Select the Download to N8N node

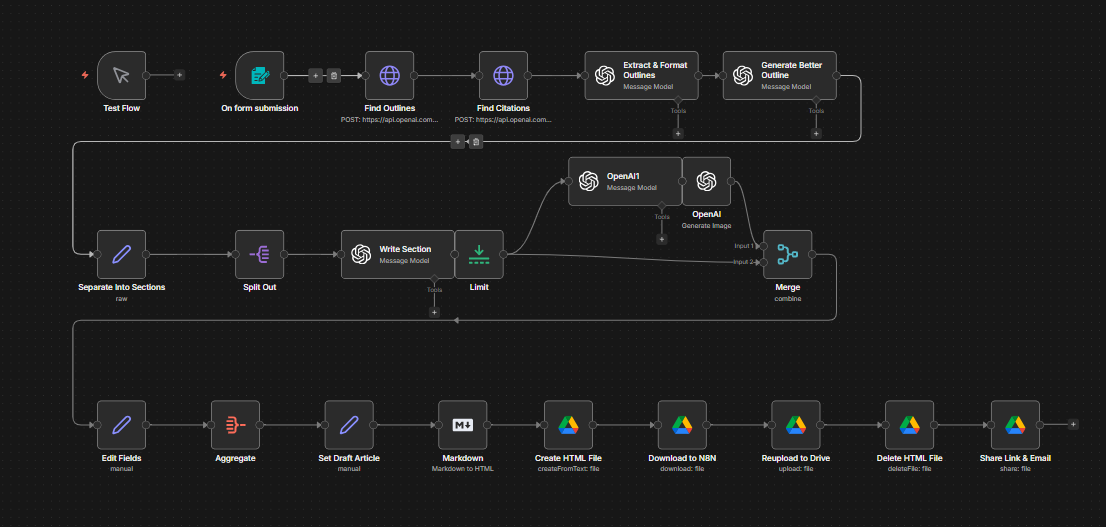point(681,425)
